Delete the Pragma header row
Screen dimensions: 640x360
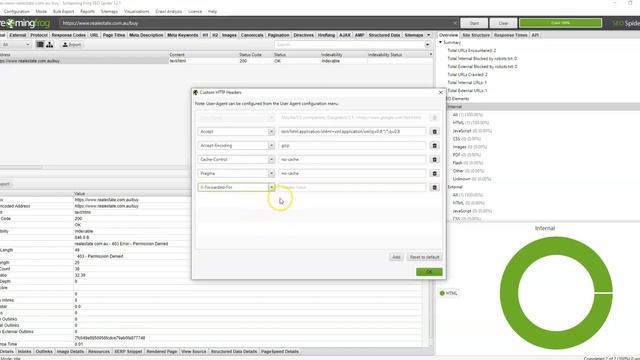(x=434, y=173)
